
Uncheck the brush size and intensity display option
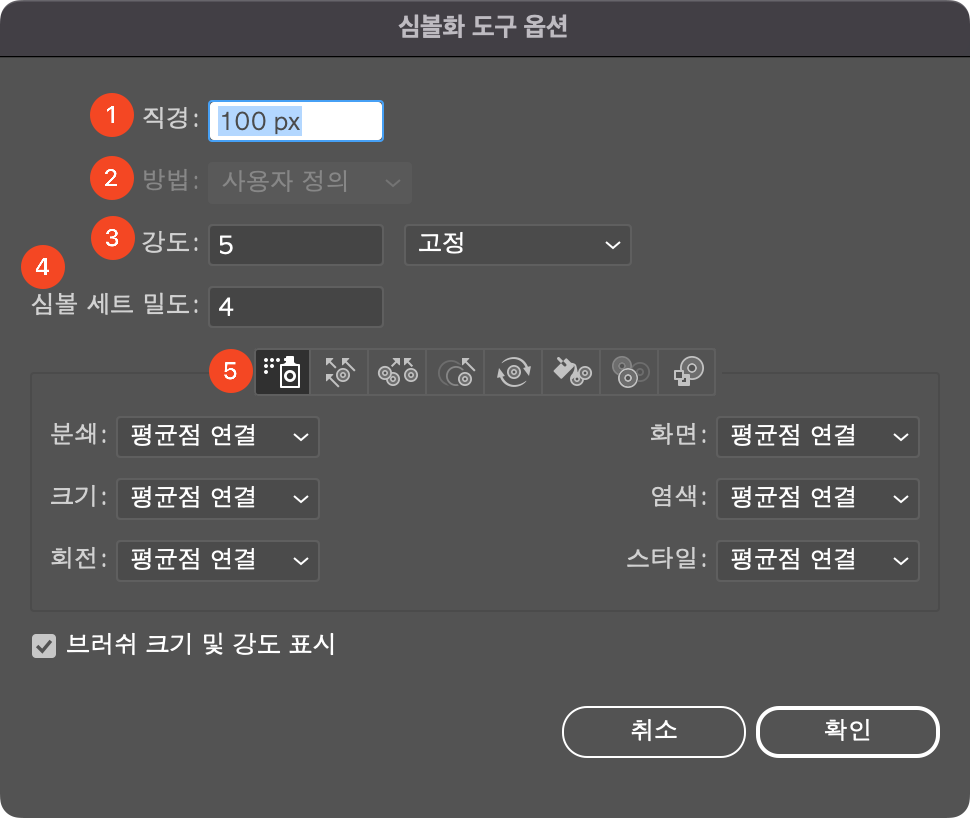(x=43, y=646)
